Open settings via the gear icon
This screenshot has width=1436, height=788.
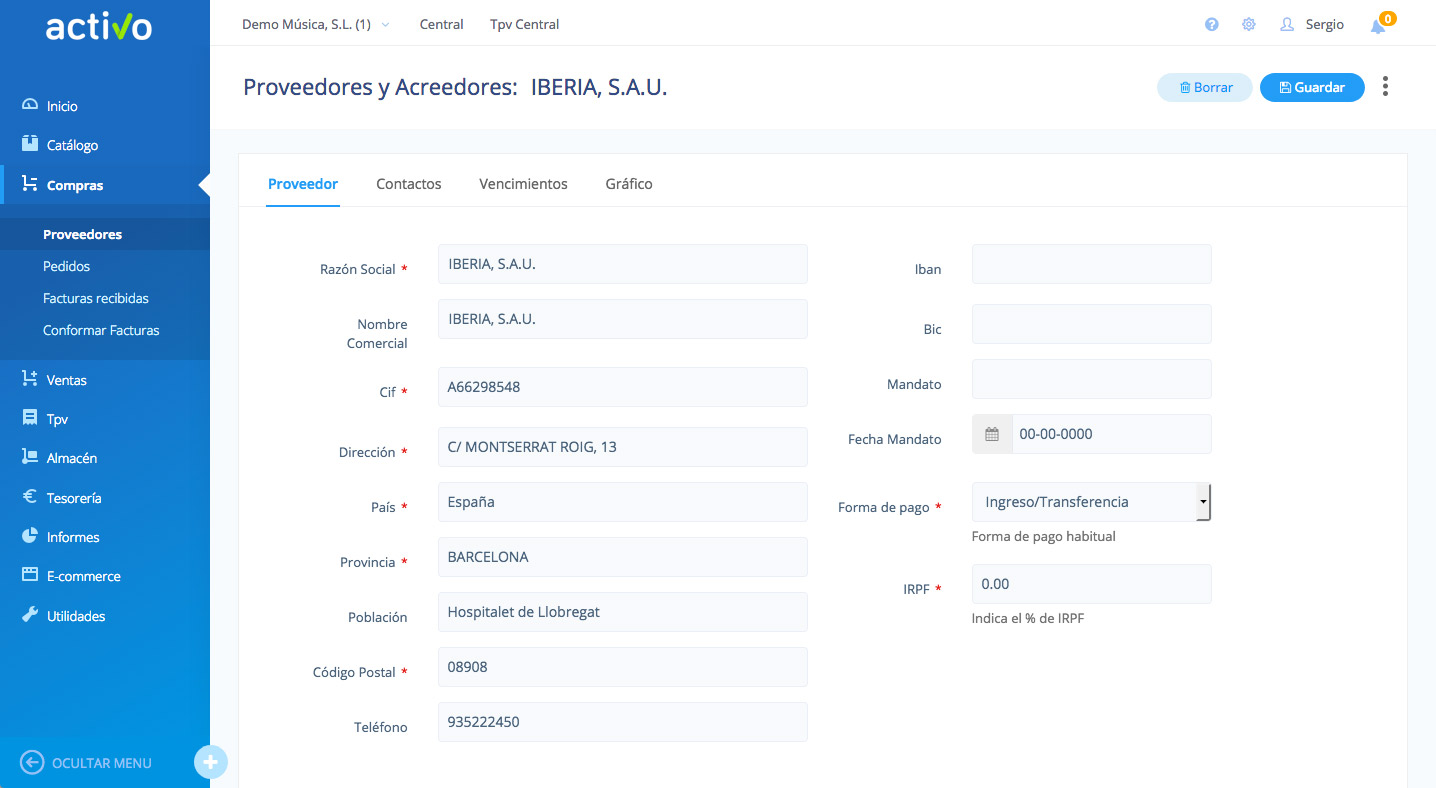(x=1249, y=24)
